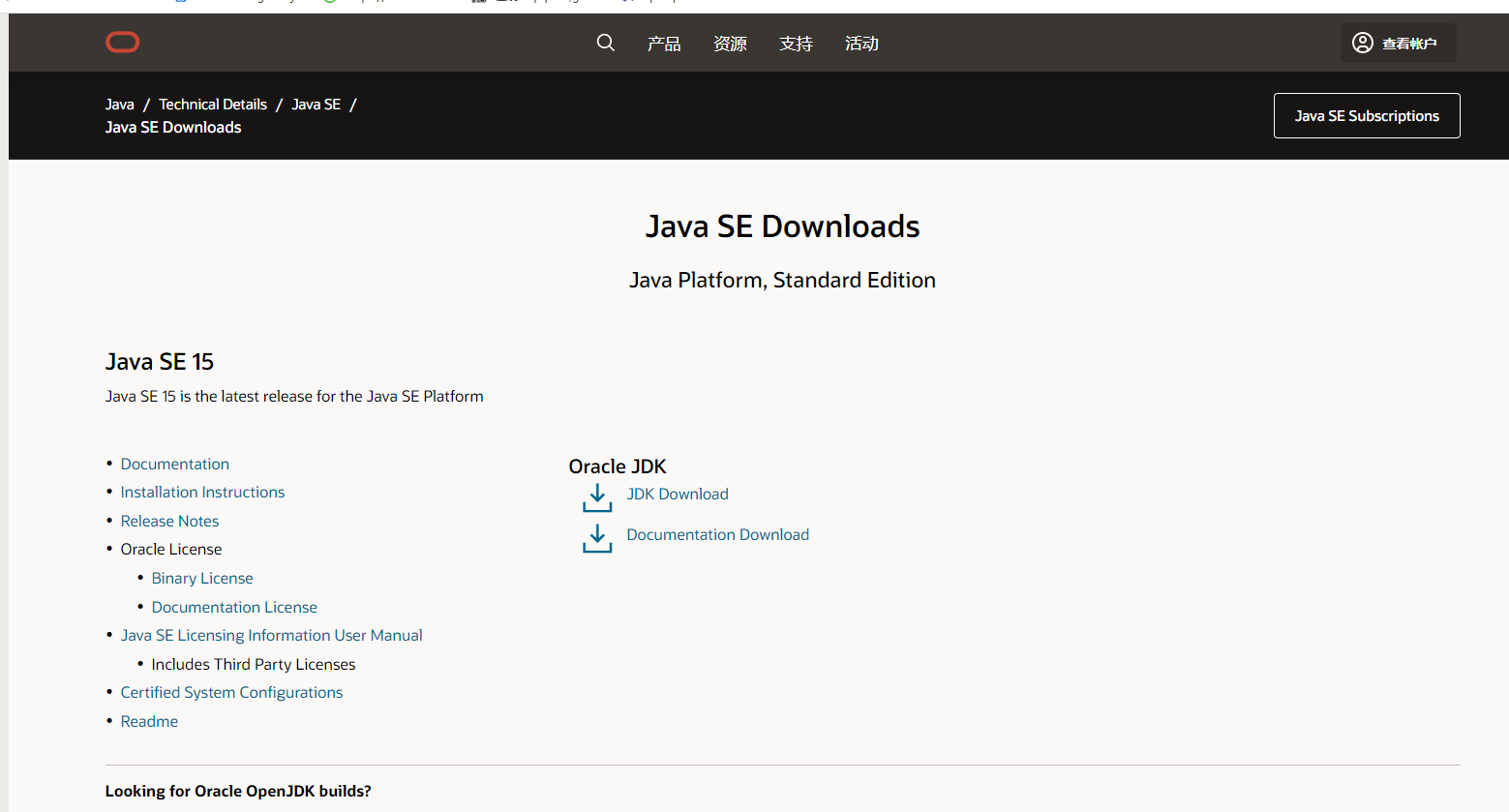This screenshot has width=1509, height=812.
Task: Click the Oracle logo icon
Action: [123, 43]
